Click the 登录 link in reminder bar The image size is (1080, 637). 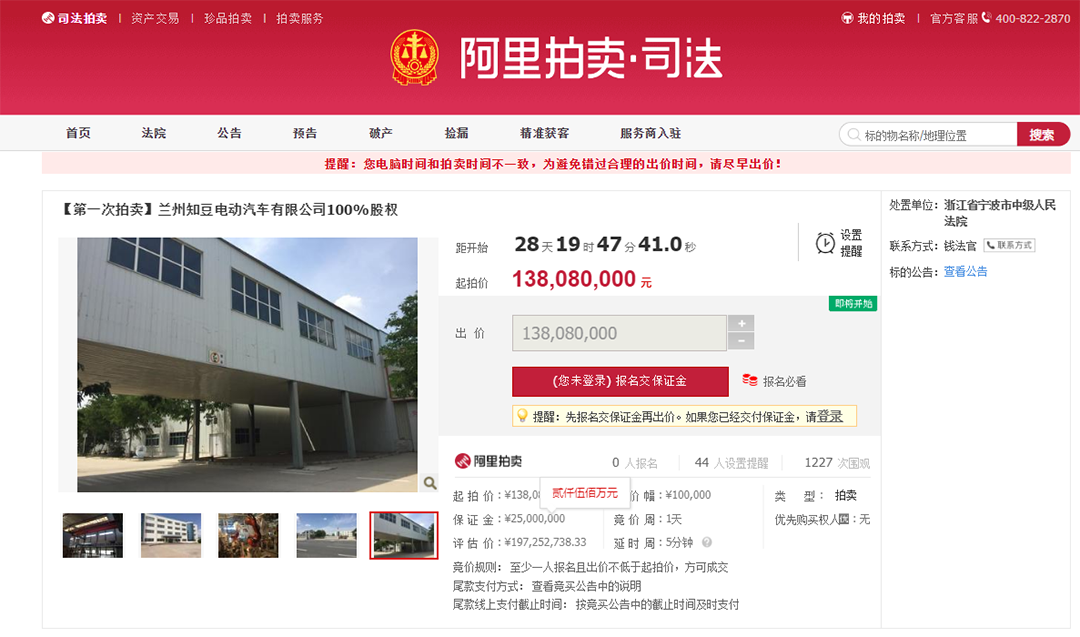pos(829,416)
